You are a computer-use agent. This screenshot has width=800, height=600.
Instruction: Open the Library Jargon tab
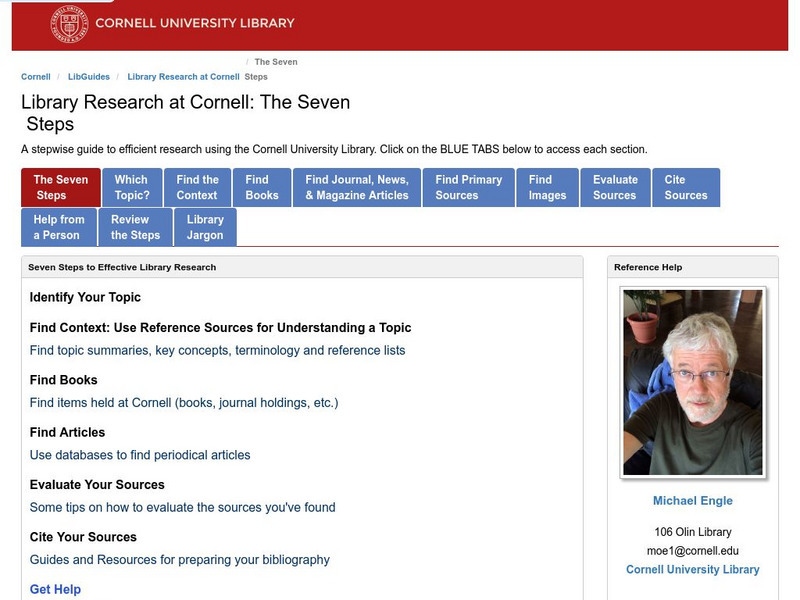pos(207,227)
